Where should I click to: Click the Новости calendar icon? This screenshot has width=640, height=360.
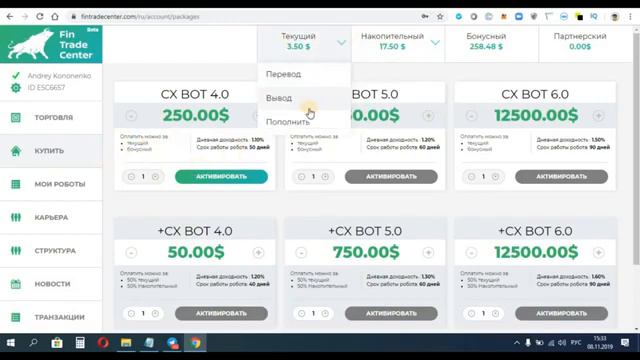click(16, 284)
